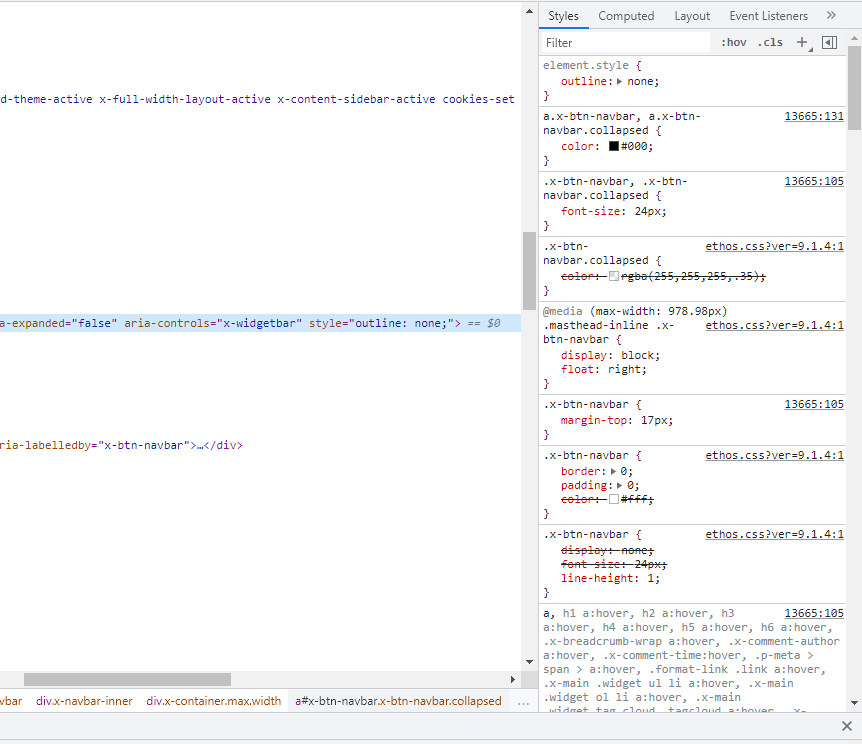The width and height of the screenshot is (862, 744).
Task: Expand the collapsed div ellipsis after aria-labelledby
Action: (x=201, y=445)
